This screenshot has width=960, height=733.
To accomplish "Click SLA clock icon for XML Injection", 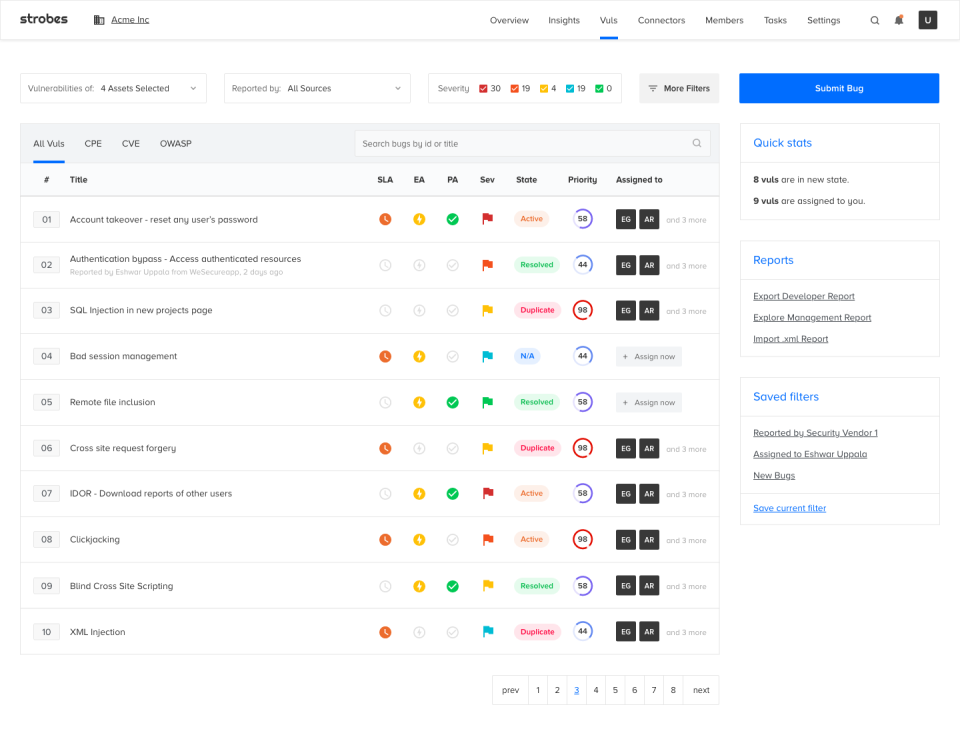I will pos(385,632).
